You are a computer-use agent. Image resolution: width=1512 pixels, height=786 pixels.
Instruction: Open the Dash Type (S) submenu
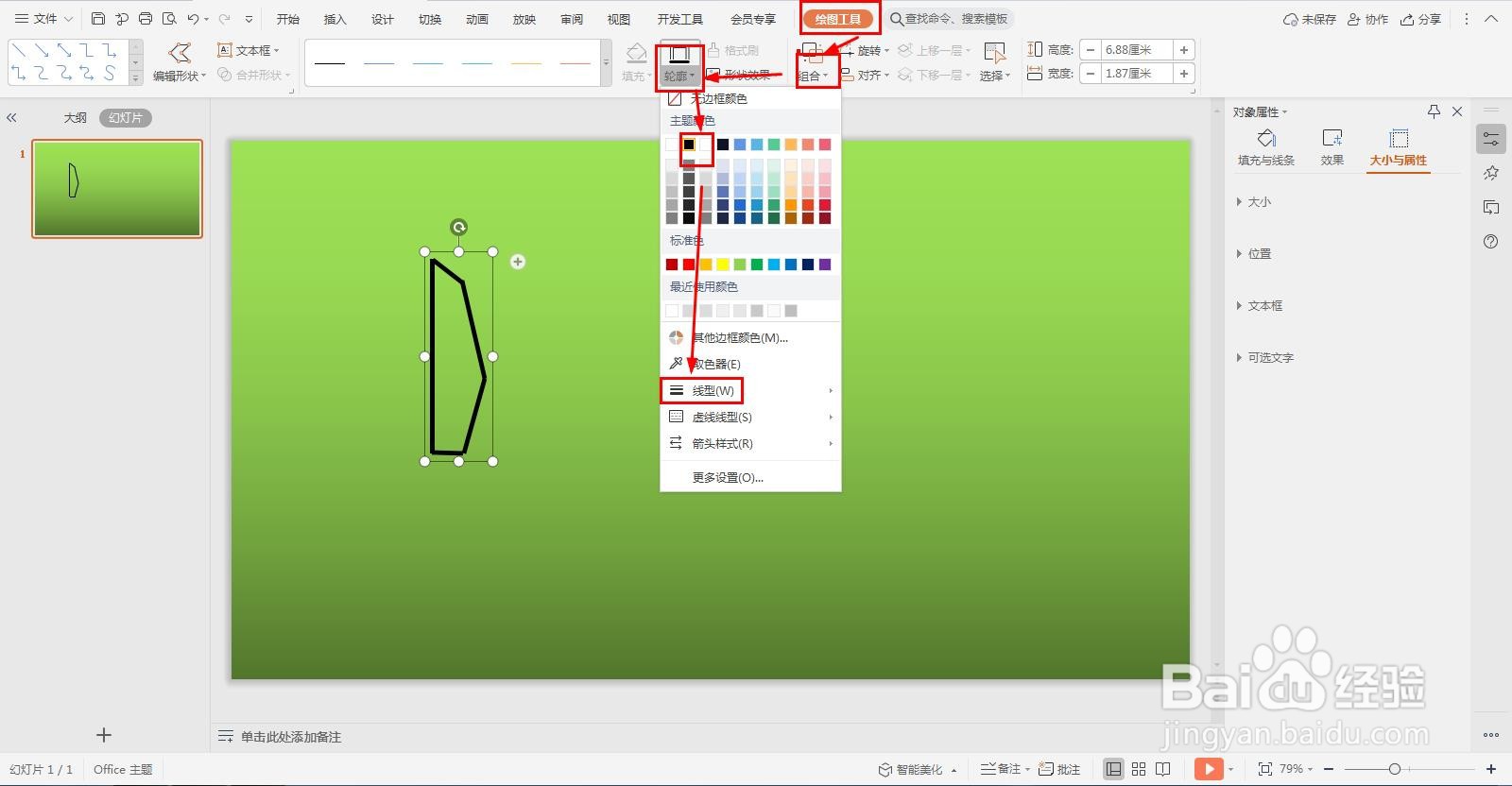pyautogui.click(x=750, y=417)
